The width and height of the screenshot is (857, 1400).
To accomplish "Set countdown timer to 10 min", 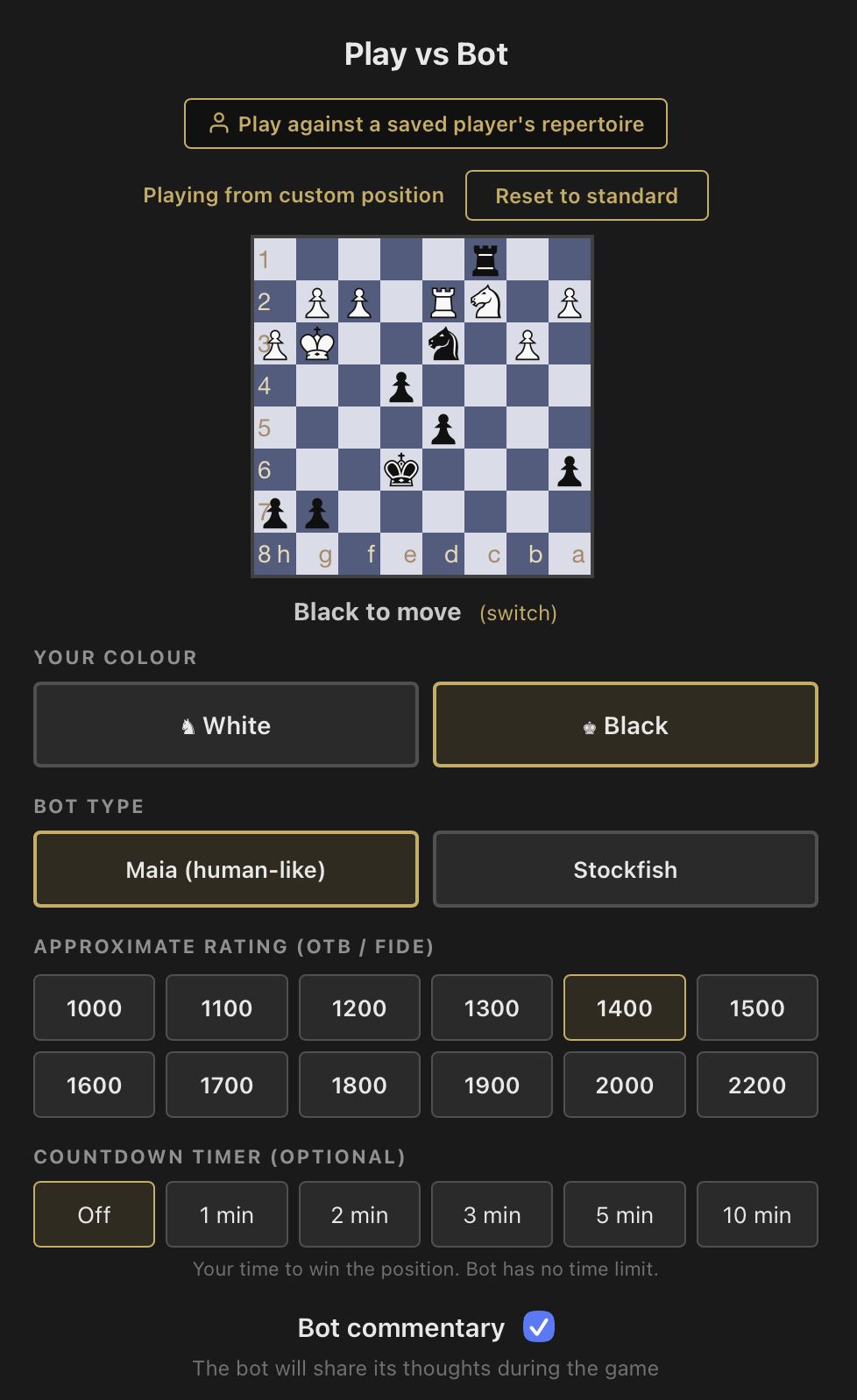I will tap(757, 1214).
